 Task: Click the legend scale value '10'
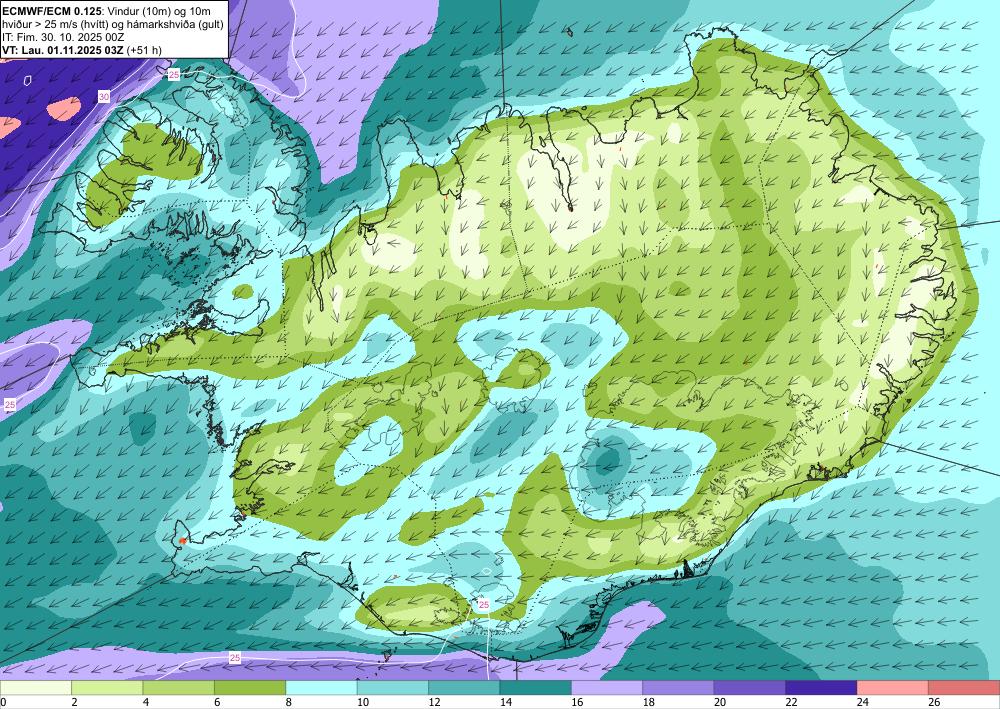pyautogui.click(x=363, y=703)
